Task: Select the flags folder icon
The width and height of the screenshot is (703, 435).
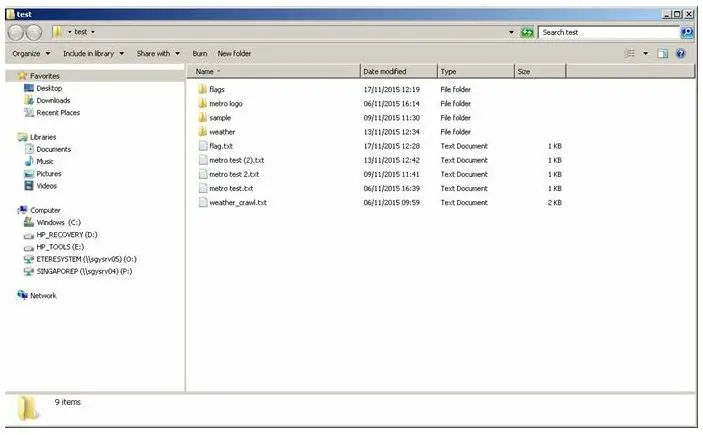Action: tap(201, 89)
